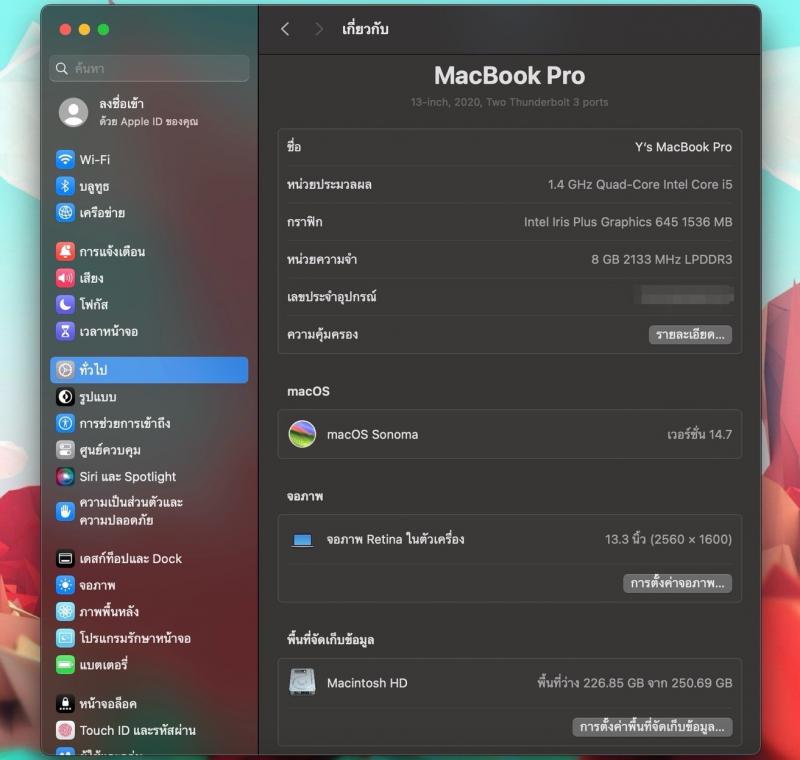Open Wi-Fi settings icon in sidebar

pyautogui.click(x=65, y=159)
